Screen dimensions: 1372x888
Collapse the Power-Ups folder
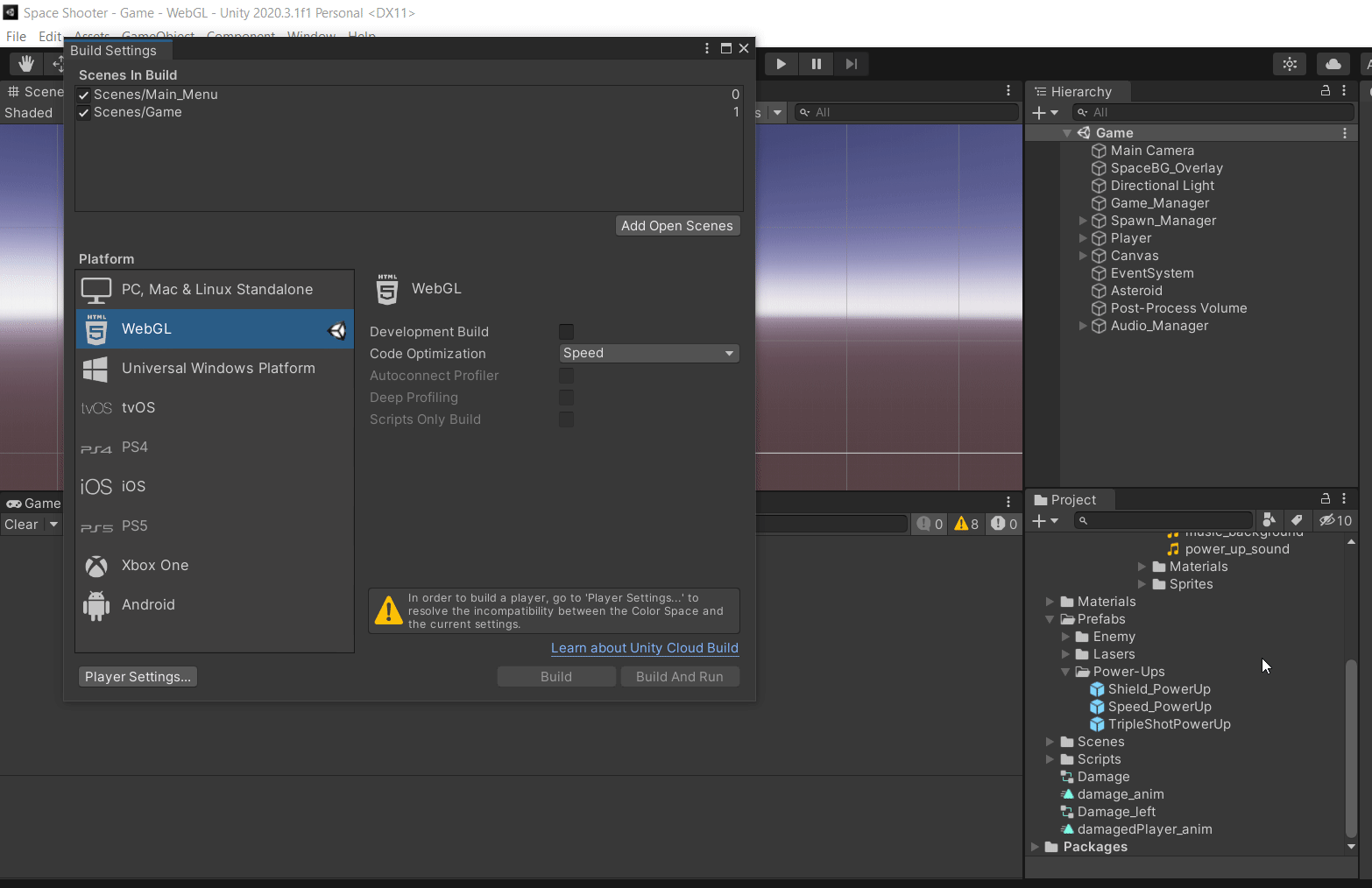pyautogui.click(x=1065, y=672)
